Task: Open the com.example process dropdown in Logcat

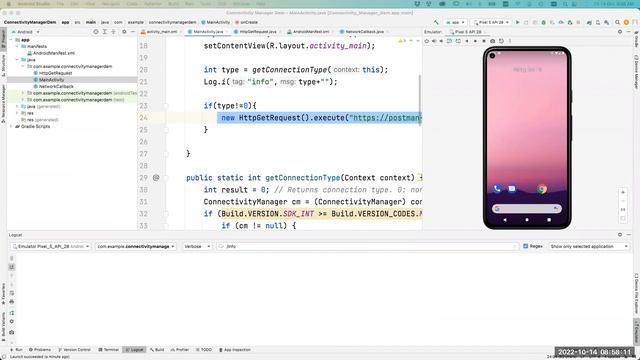Action: [x=136, y=246]
